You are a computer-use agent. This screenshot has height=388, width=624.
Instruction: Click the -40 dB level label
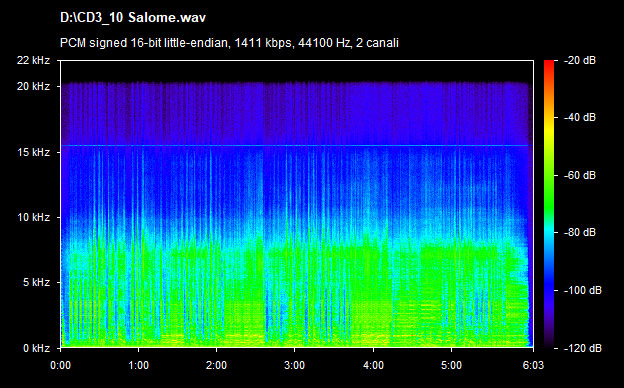point(580,117)
